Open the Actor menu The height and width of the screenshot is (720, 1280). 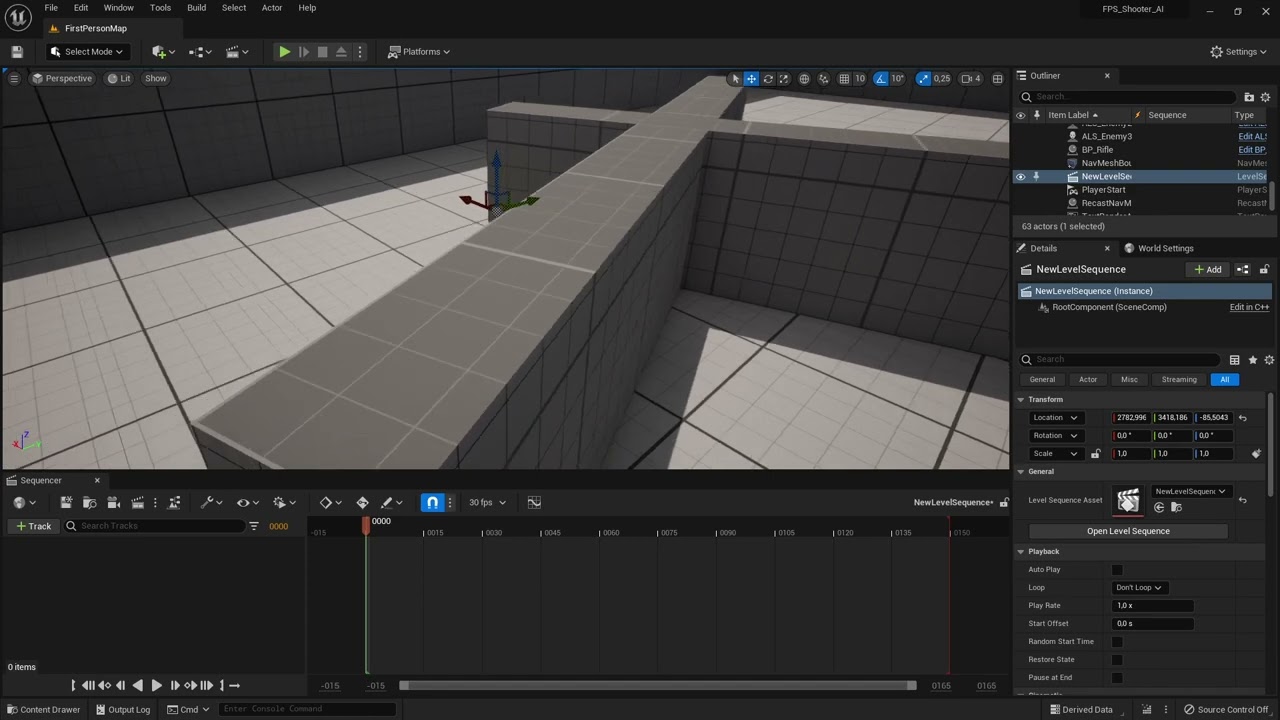click(x=272, y=8)
